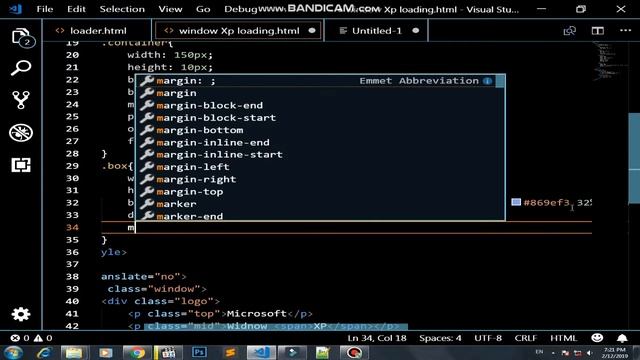Click the color swatch beside #869ef3
This screenshot has height=360, width=640.
pos(516,202)
